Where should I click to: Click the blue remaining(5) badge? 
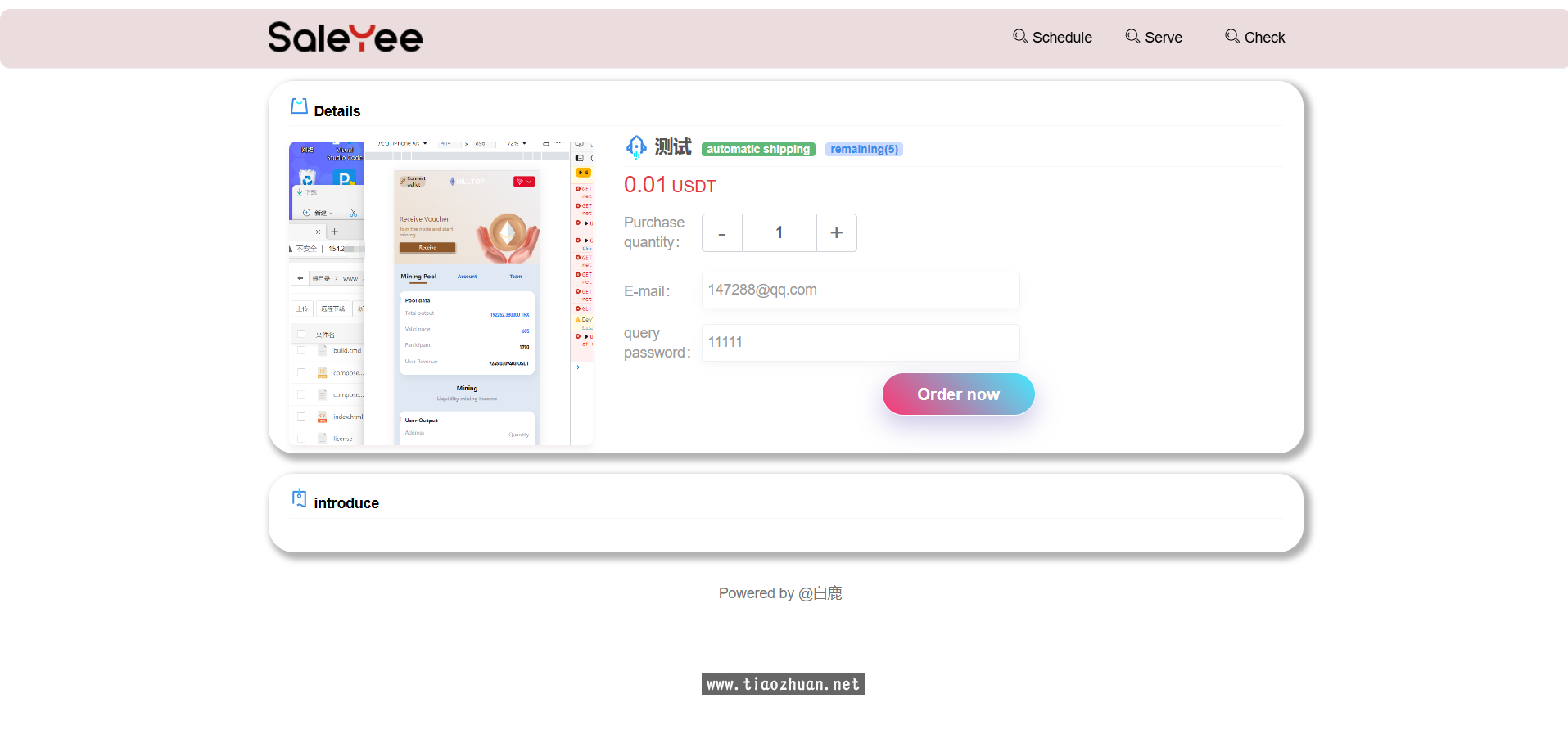click(864, 150)
